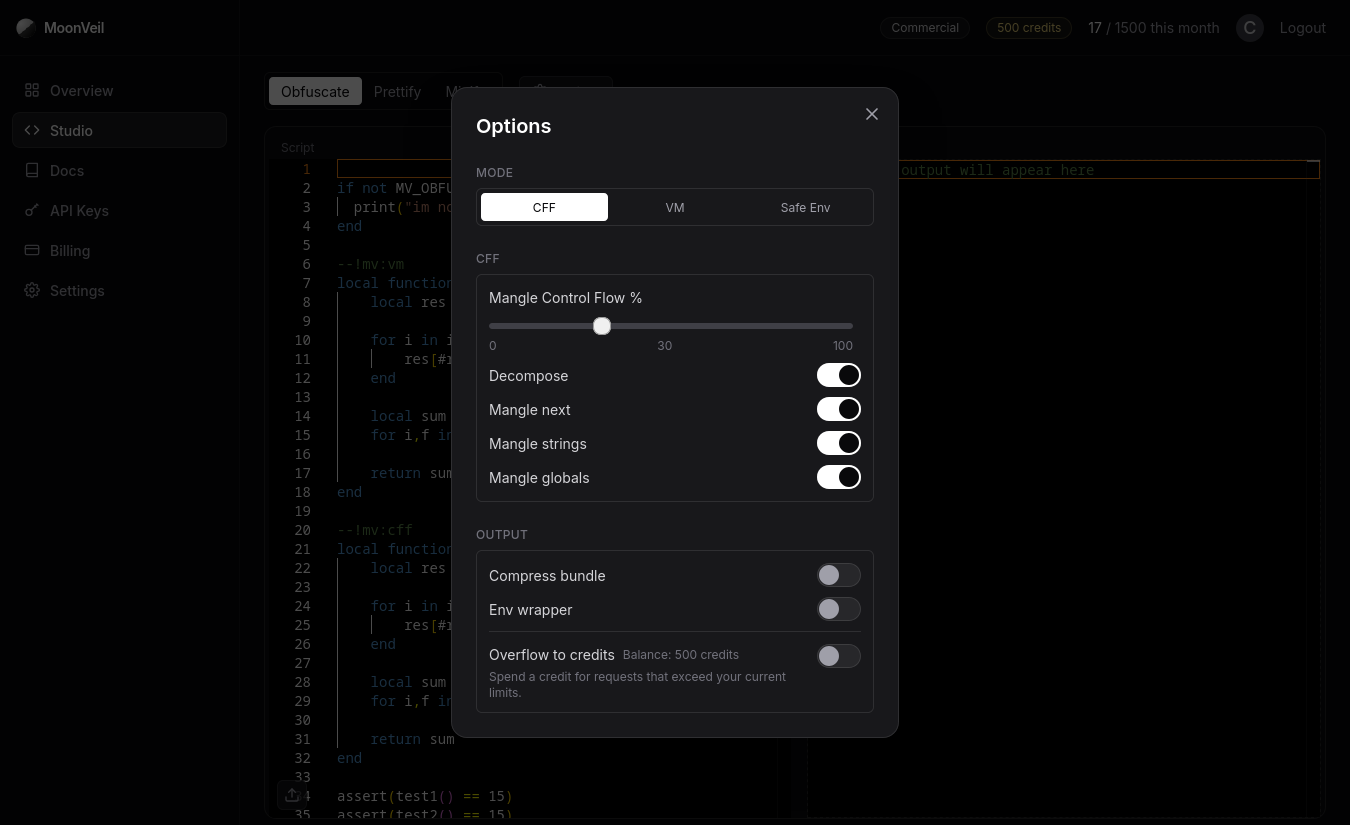Click the '17 / 1500 this month' usage text
This screenshot has height=825, width=1350.
(x=1154, y=28)
